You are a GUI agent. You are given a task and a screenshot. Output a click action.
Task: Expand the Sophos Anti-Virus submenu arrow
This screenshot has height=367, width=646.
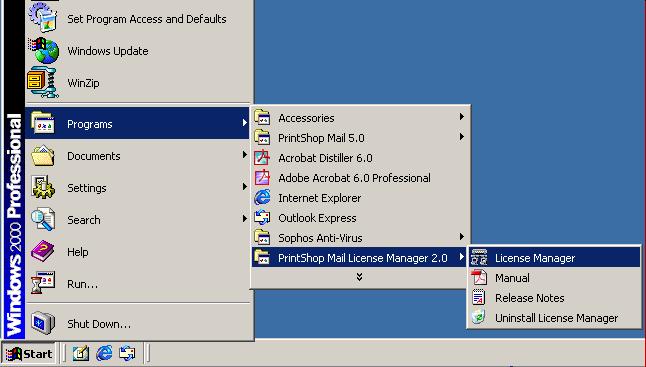461,237
